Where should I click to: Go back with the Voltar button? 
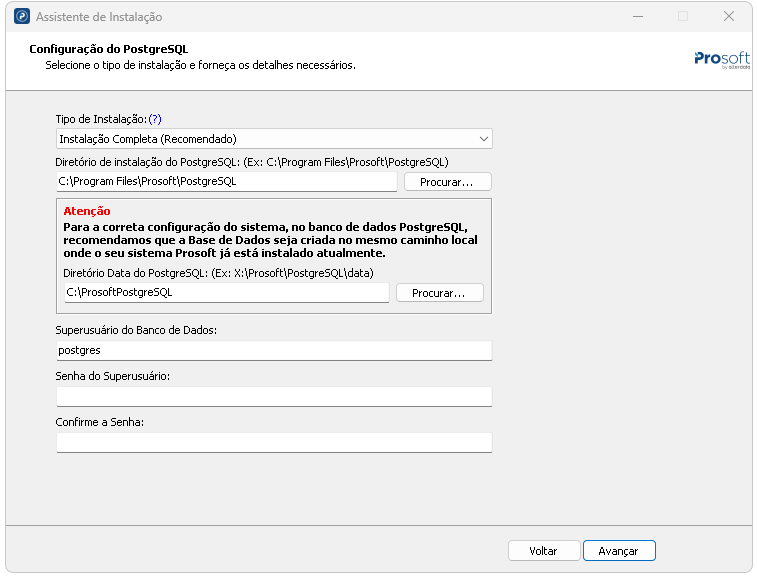click(543, 551)
